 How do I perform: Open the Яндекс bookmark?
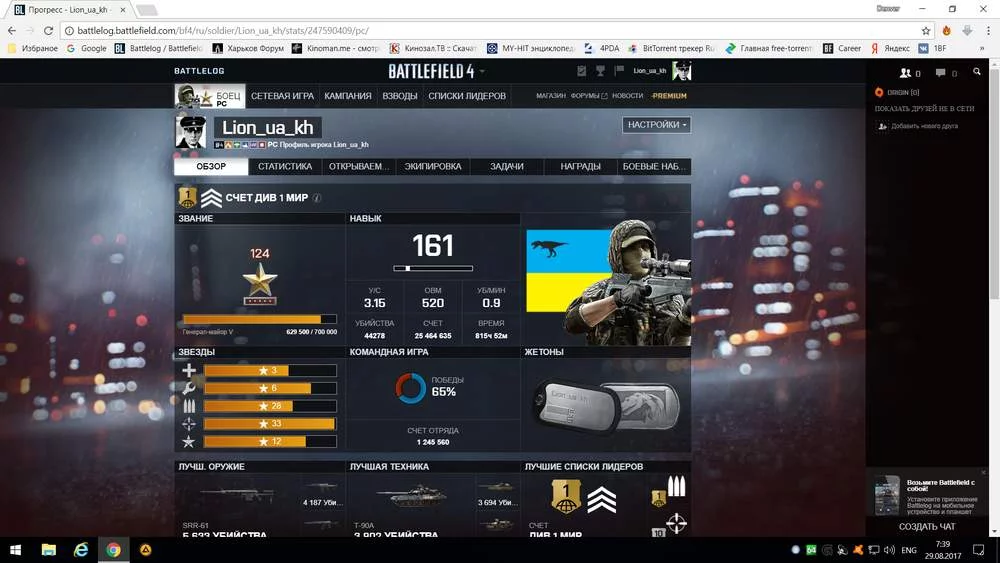click(890, 48)
